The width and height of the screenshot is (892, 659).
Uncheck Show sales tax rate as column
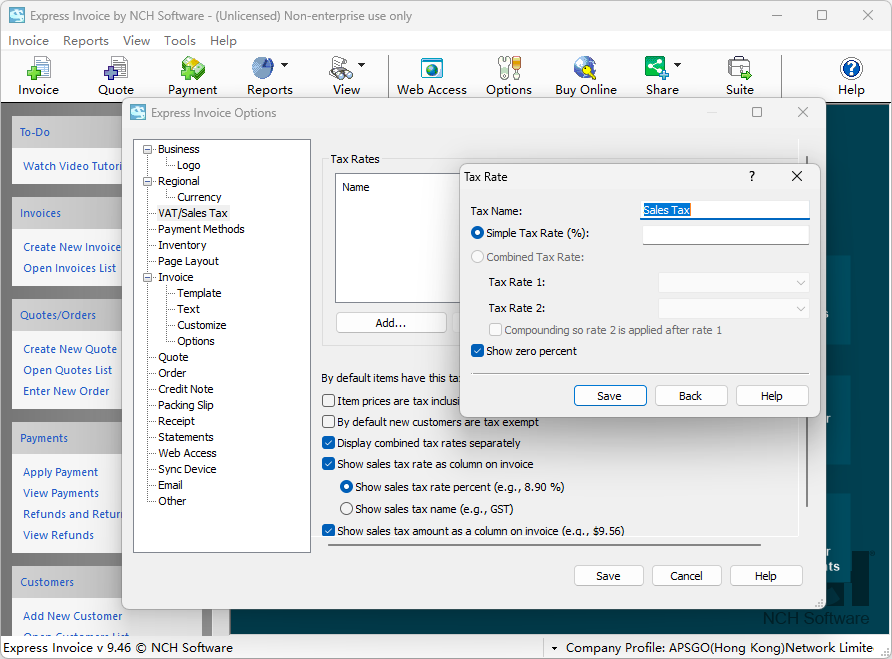click(328, 464)
